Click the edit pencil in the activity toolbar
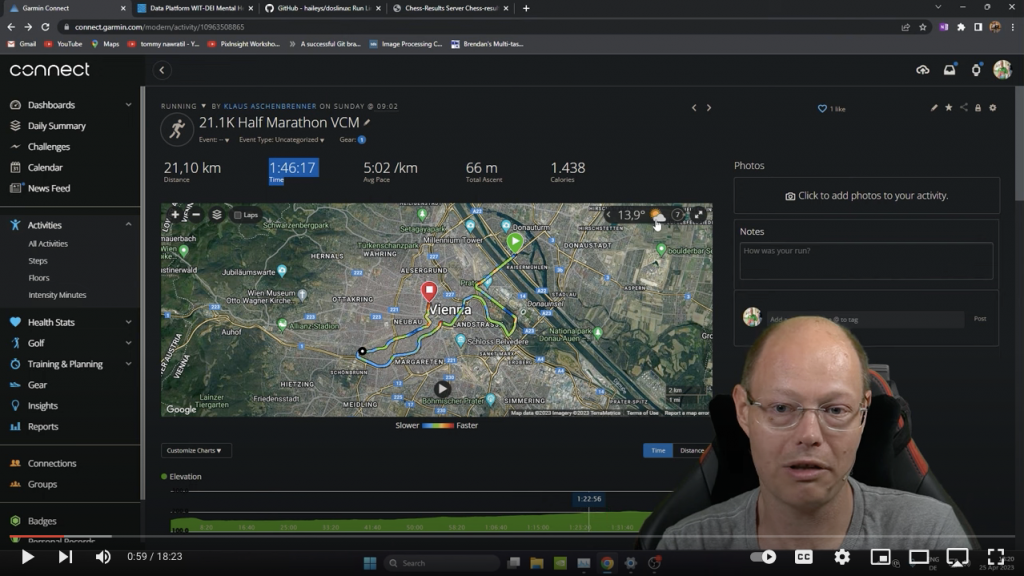The height and width of the screenshot is (576, 1024). click(934, 108)
